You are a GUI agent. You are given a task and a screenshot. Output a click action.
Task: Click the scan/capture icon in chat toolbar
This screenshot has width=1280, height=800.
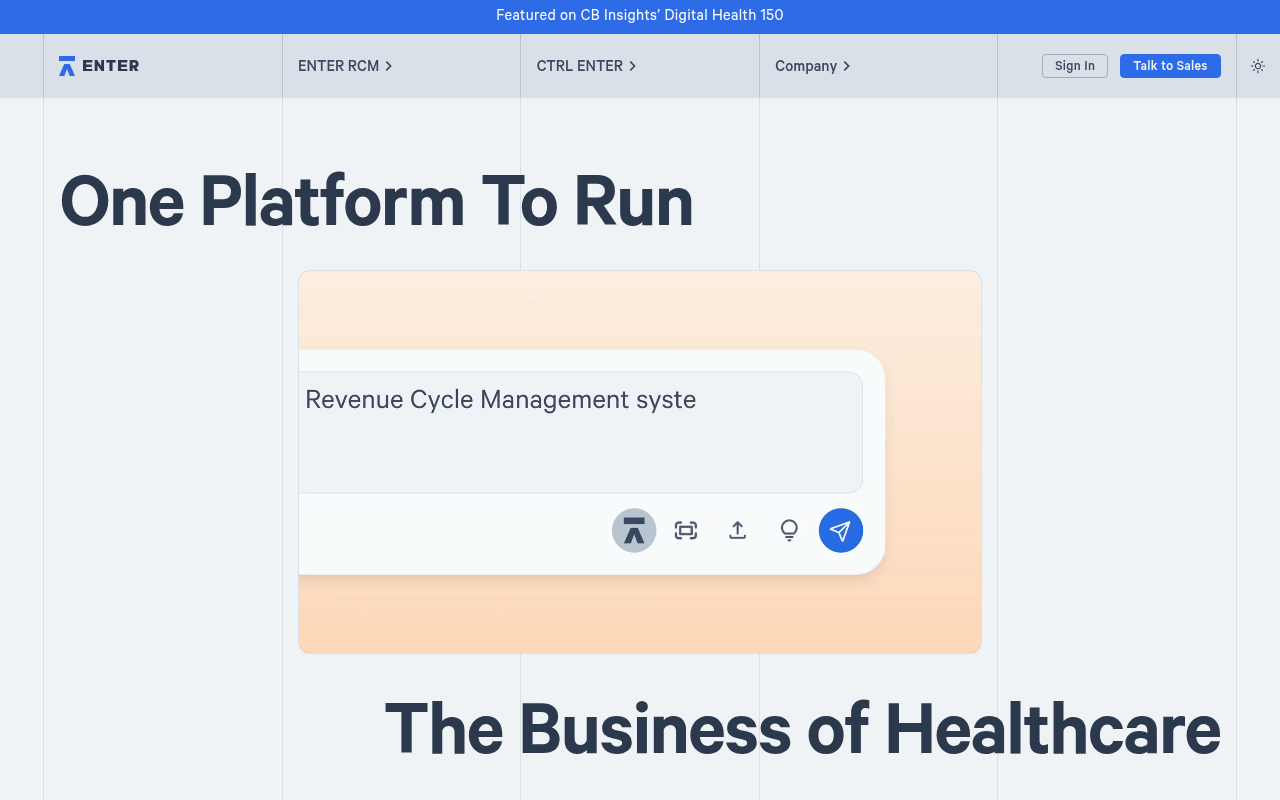(x=686, y=530)
